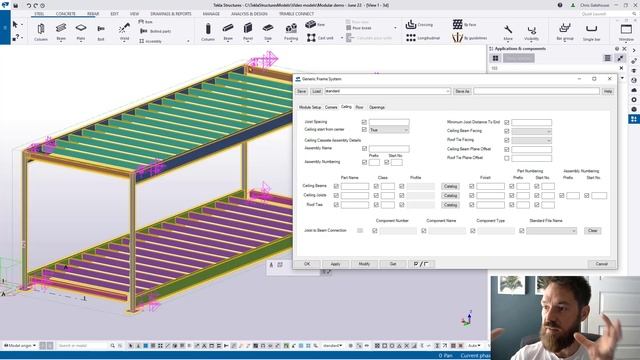Click the Catalog button for Ceiling Beams
Viewport: 640px width, 360px height.
click(450, 187)
